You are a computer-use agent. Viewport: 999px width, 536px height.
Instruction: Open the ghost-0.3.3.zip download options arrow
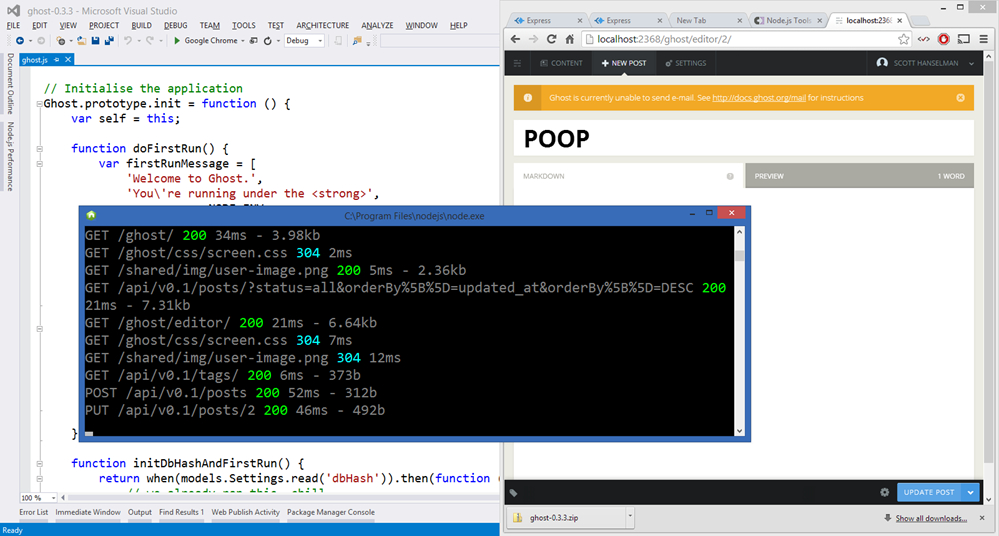click(629, 516)
